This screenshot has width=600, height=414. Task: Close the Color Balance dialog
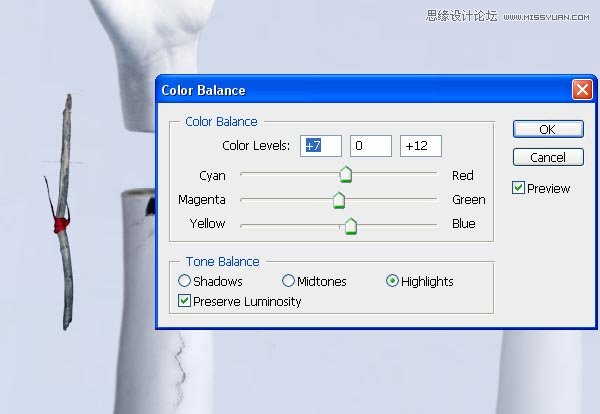[582, 90]
